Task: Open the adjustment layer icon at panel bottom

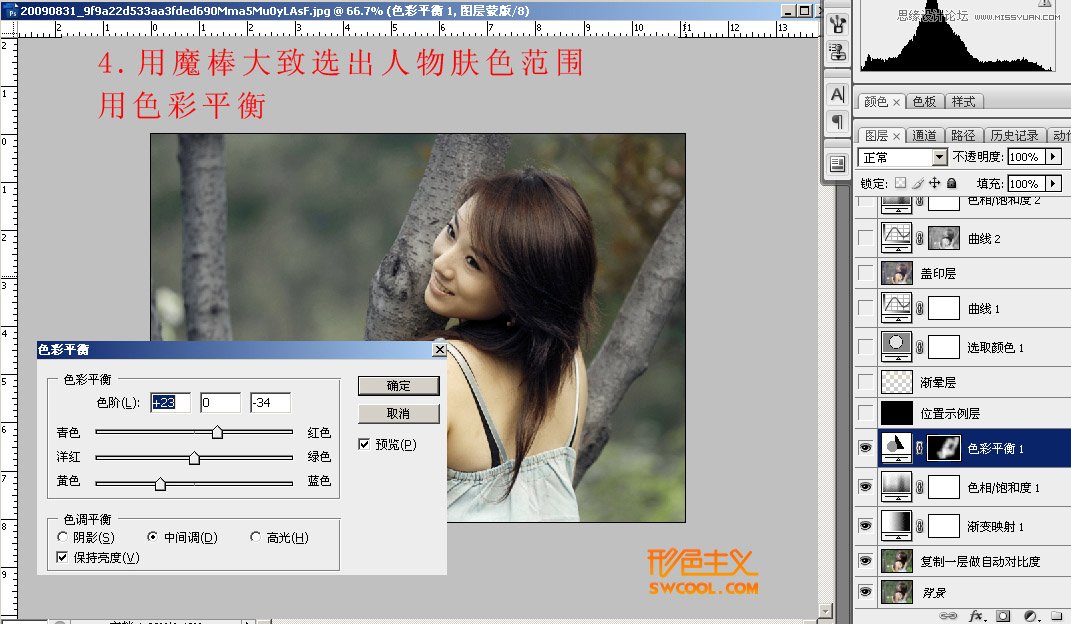Action: tap(1030, 616)
